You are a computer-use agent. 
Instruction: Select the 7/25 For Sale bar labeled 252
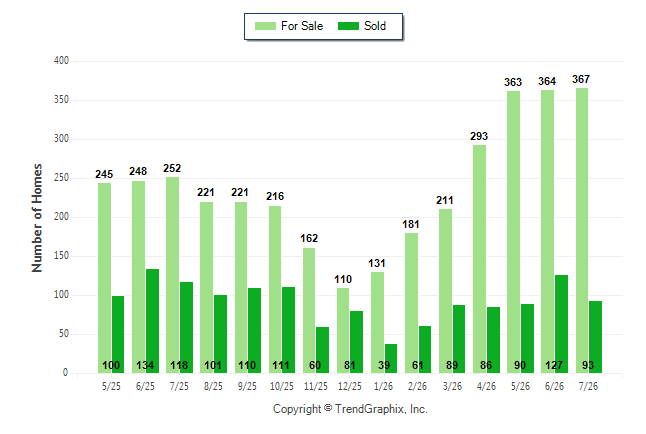pos(173,275)
